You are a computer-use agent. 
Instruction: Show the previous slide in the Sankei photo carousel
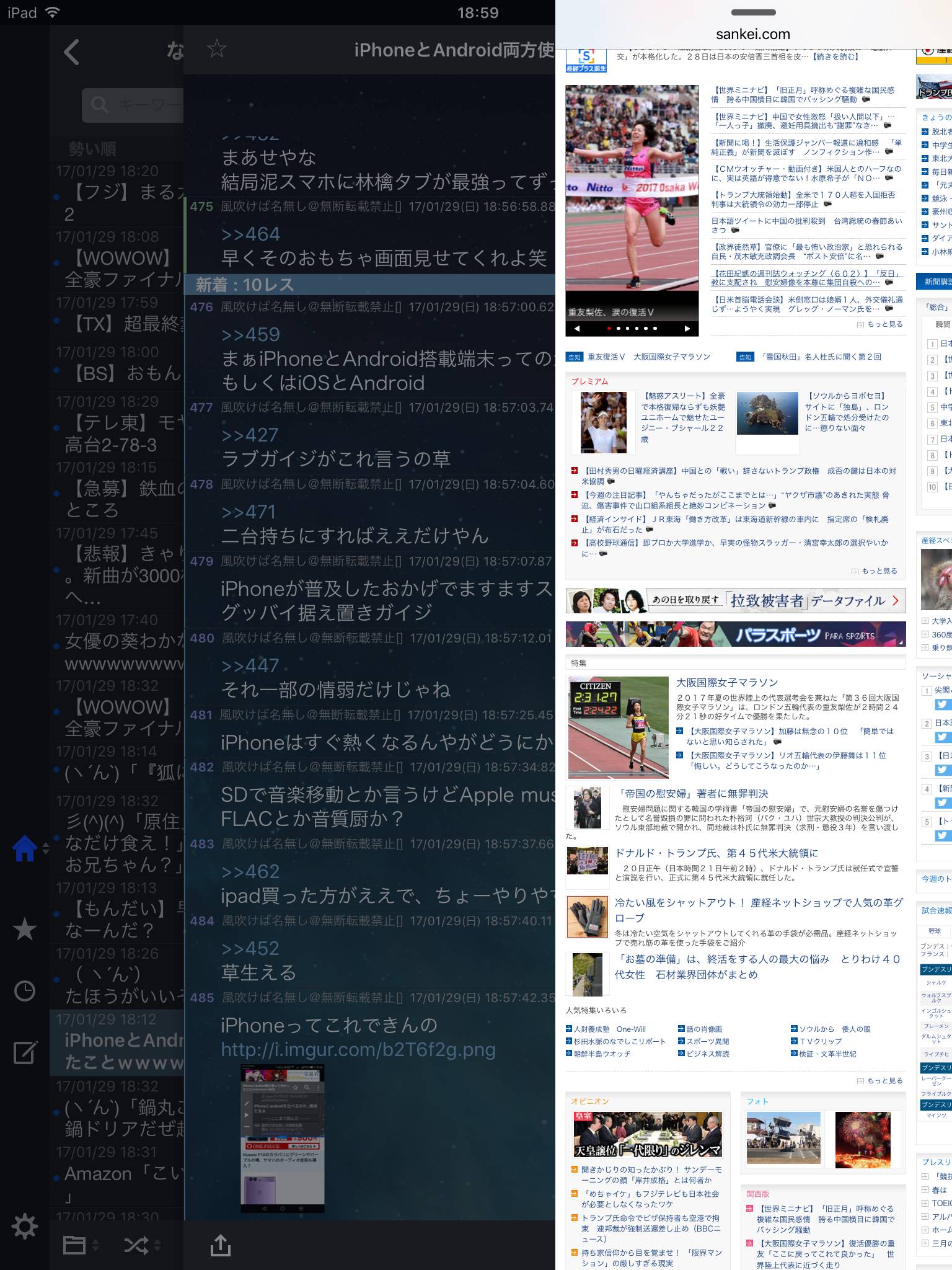point(577,328)
